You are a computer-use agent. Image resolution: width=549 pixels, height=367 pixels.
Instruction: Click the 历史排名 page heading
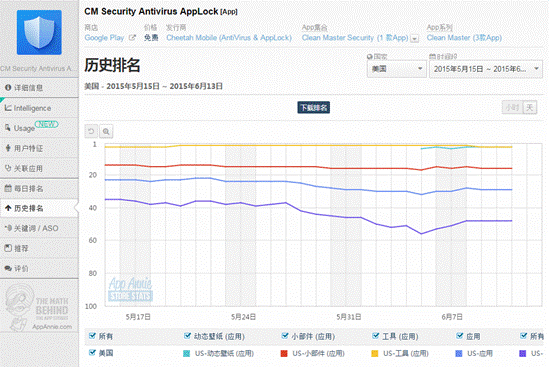pyautogui.click(x=112, y=65)
